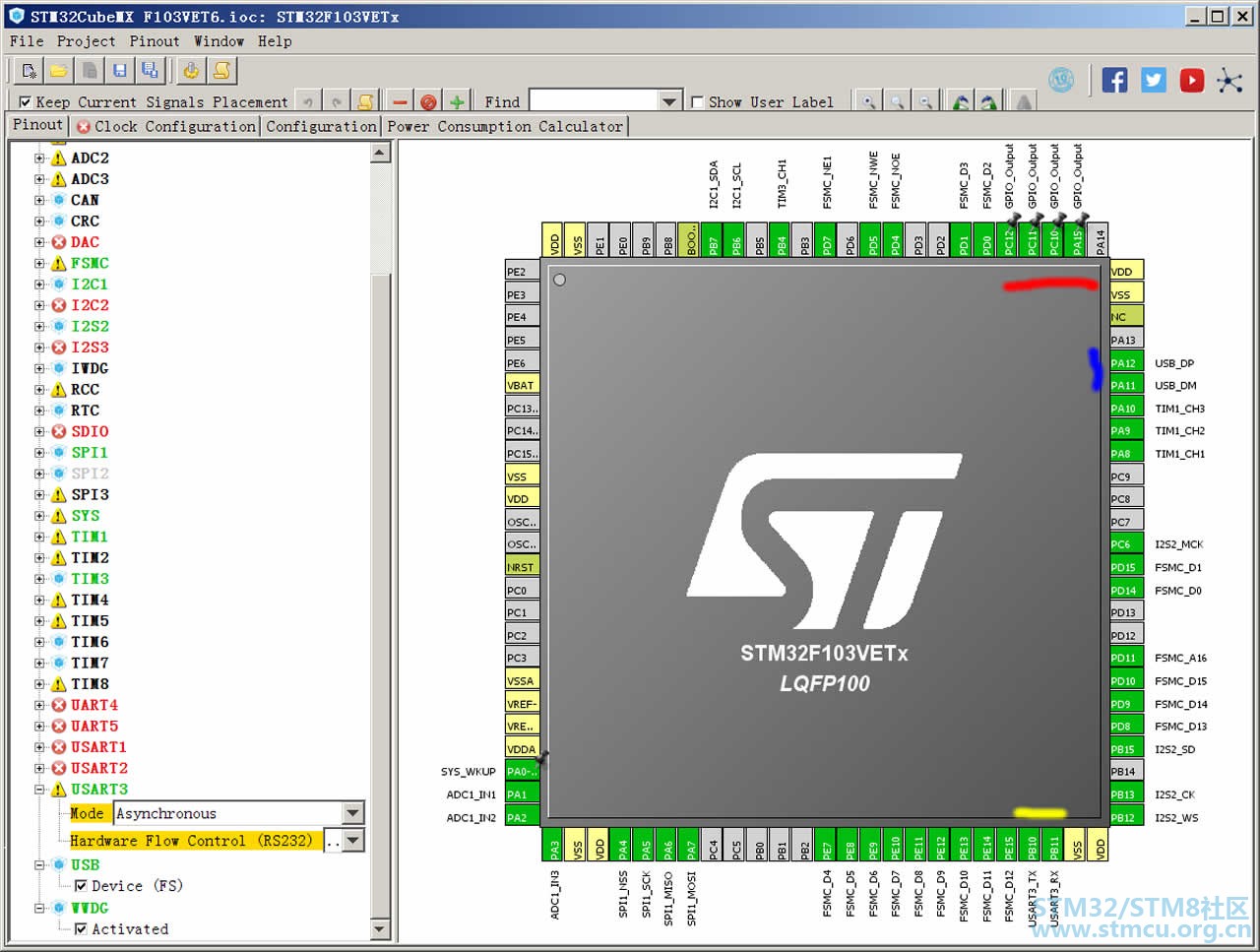Expand the SPI1 tree node
1260x952 pixels.
tap(39, 453)
